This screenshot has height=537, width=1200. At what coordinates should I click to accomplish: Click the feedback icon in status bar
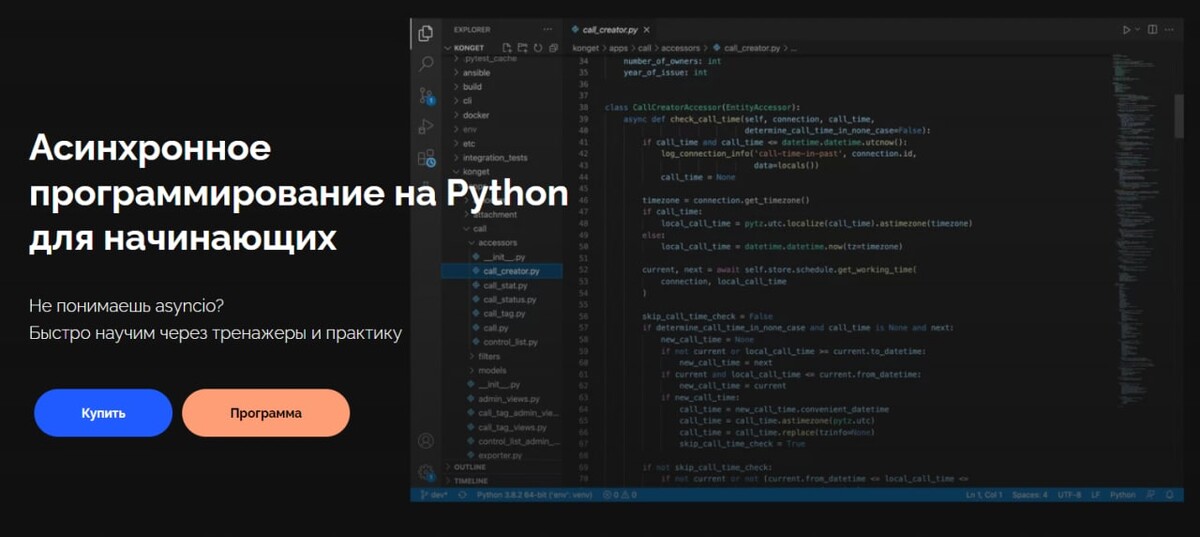(x=1150, y=495)
